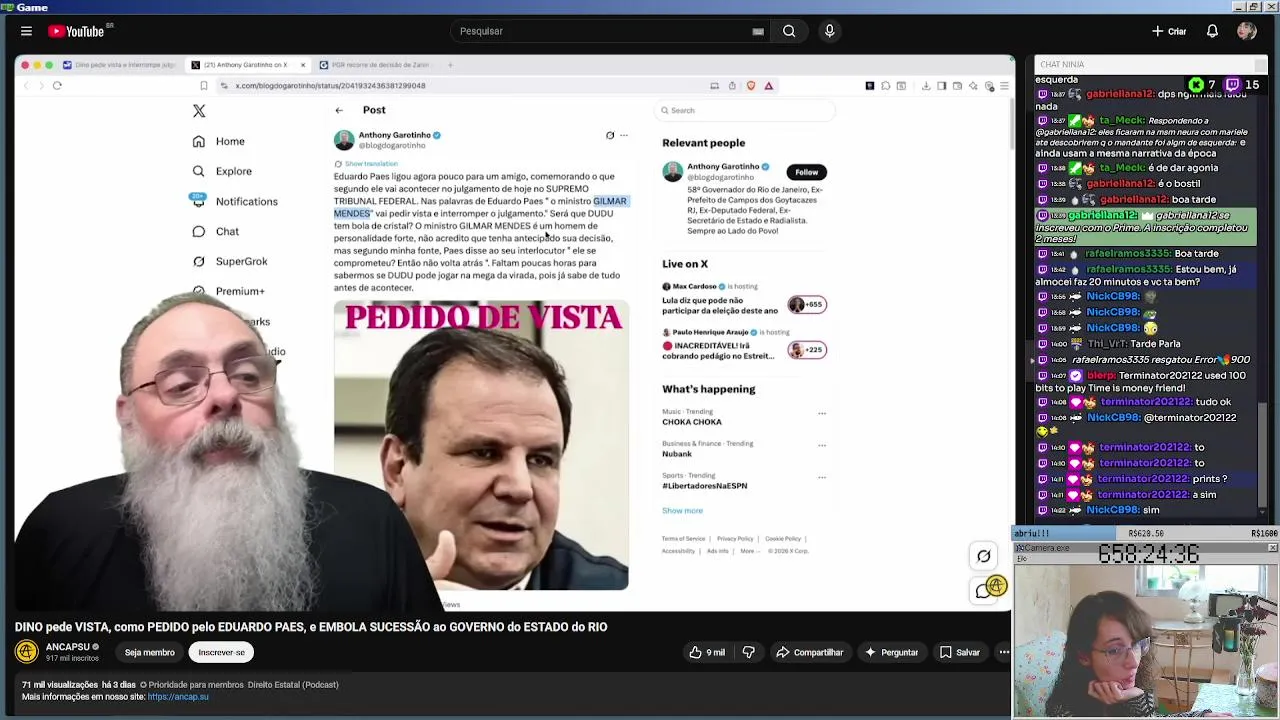Screen dimensions: 1280x720
Task: Click the x.com address bar URL
Action: pos(331,85)
